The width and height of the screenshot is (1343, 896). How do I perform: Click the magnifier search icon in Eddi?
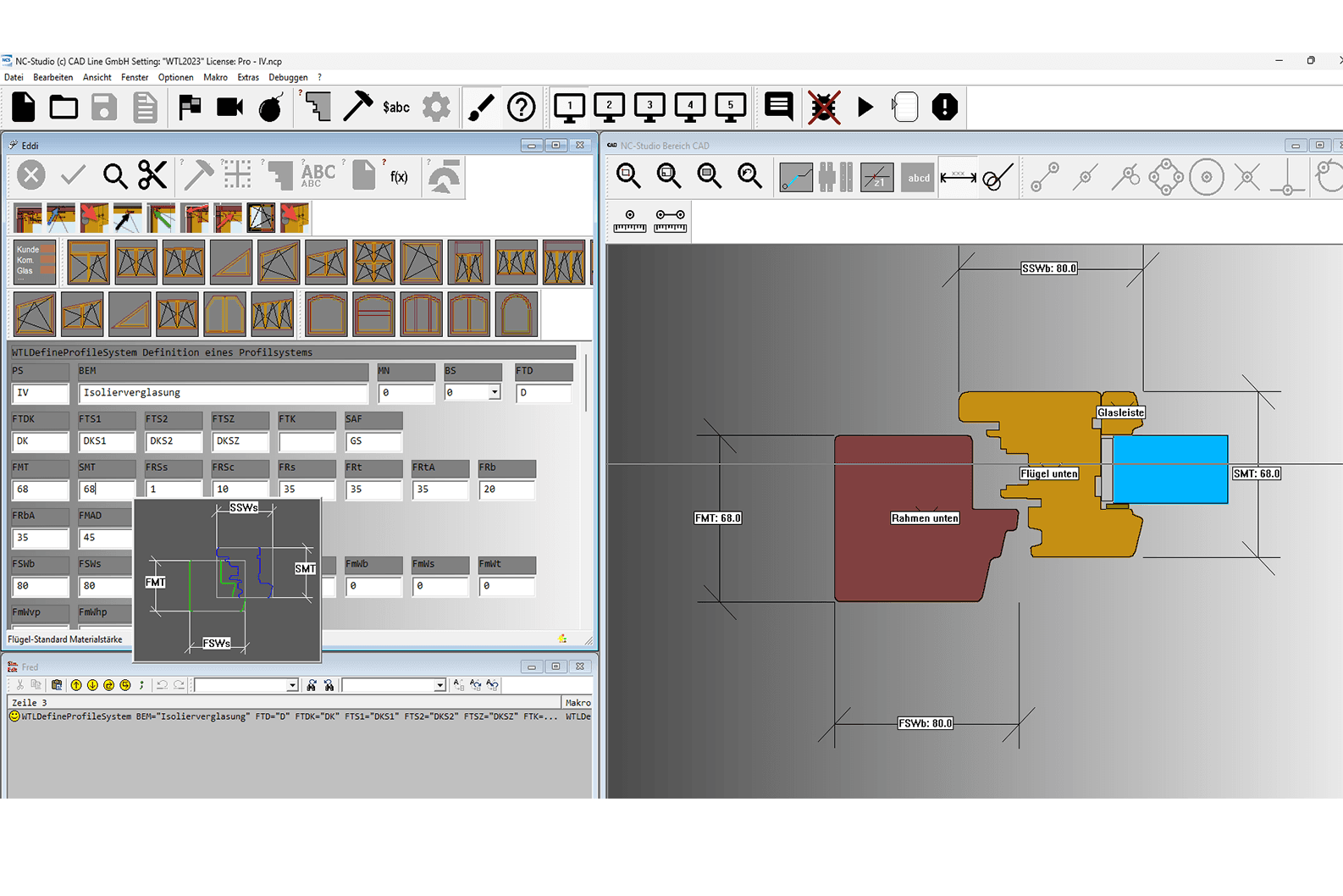(x=114, y=175)
